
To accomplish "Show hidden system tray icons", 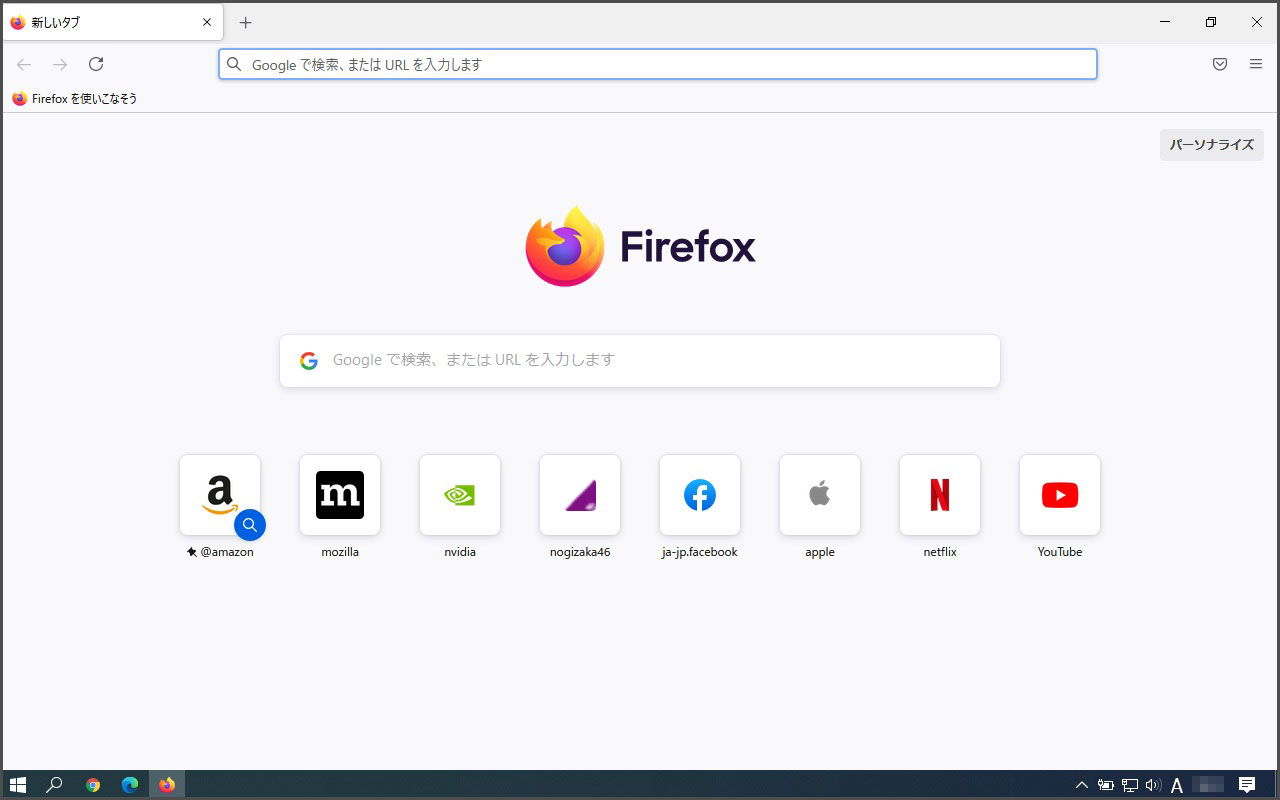I will click(x=1082, y=785).
